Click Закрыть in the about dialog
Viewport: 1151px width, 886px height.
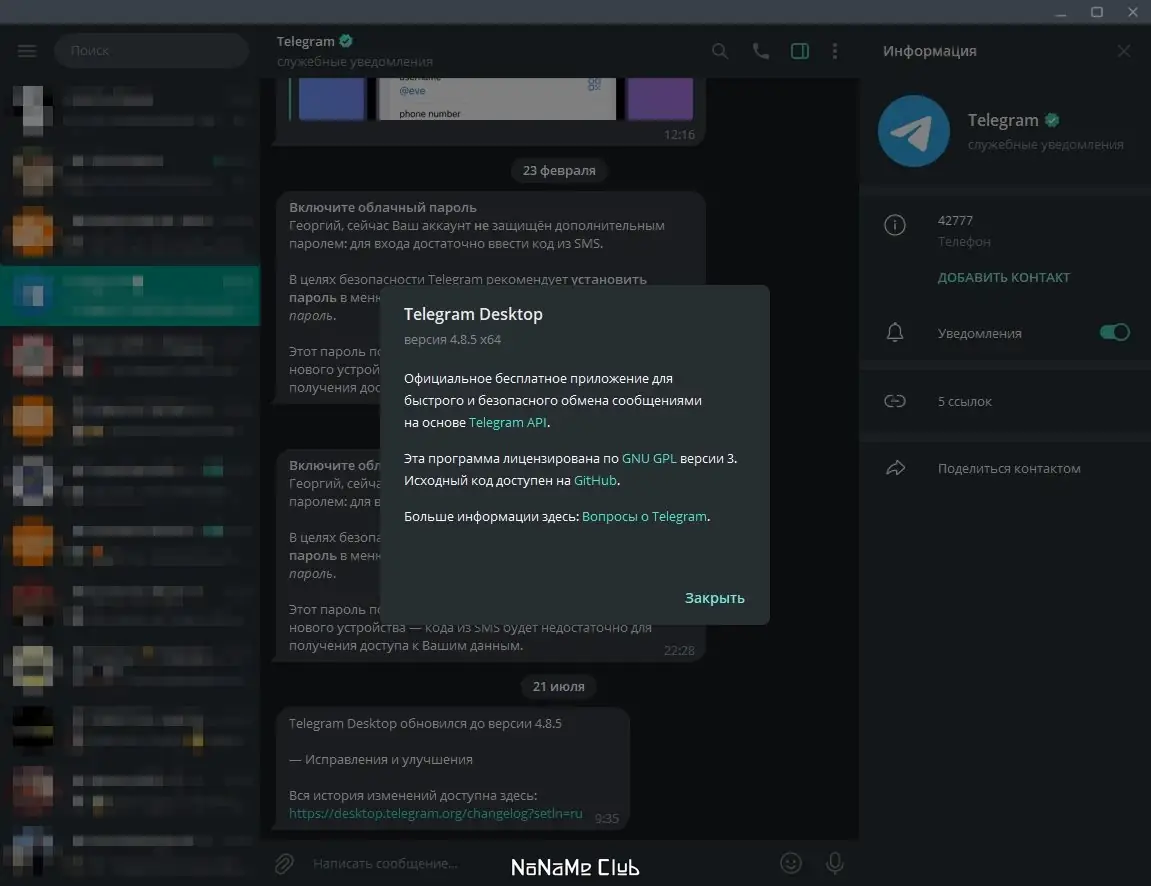(x=714, y=598)
